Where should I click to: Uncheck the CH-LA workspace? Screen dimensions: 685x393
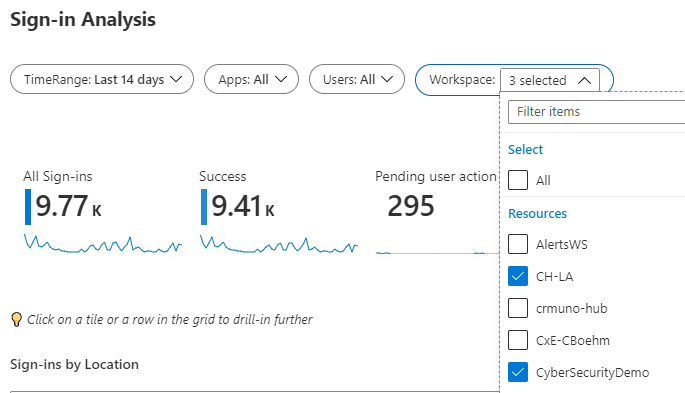518,276
